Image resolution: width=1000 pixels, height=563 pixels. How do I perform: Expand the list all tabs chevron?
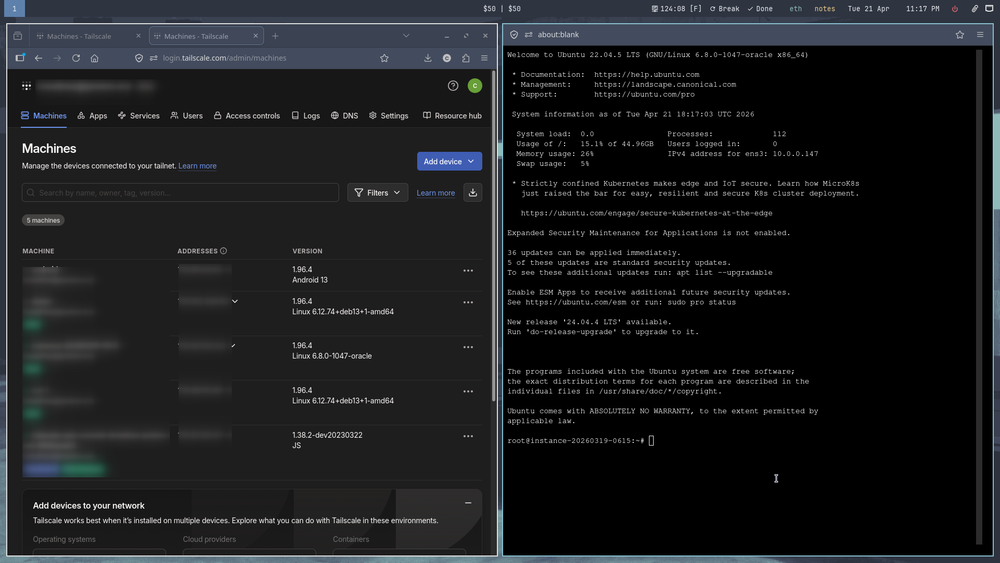coord(406,36)
